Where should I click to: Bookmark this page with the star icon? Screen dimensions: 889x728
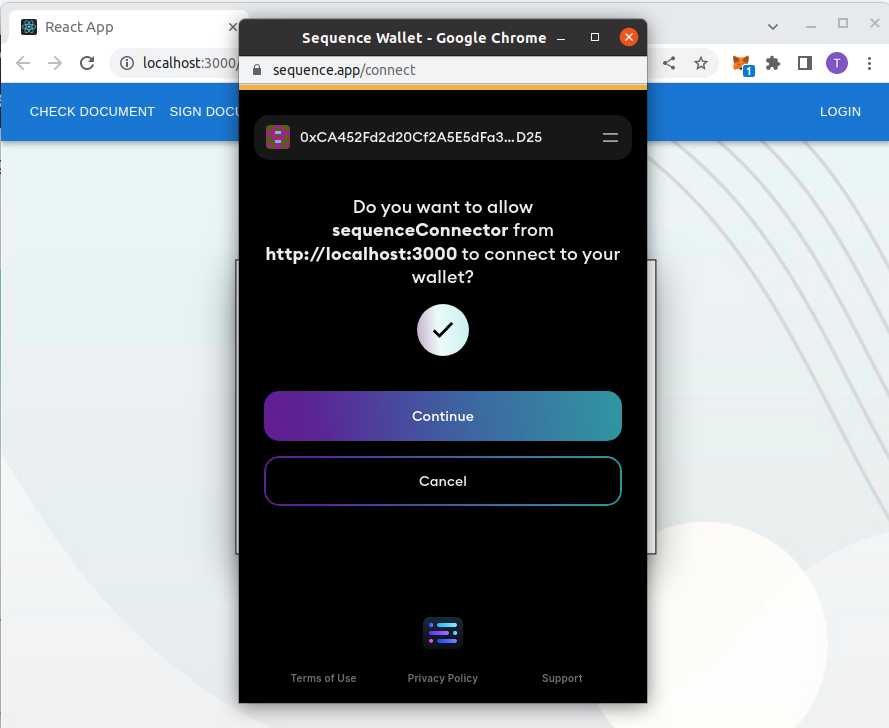pyautogui.click(x=701, y=63)
